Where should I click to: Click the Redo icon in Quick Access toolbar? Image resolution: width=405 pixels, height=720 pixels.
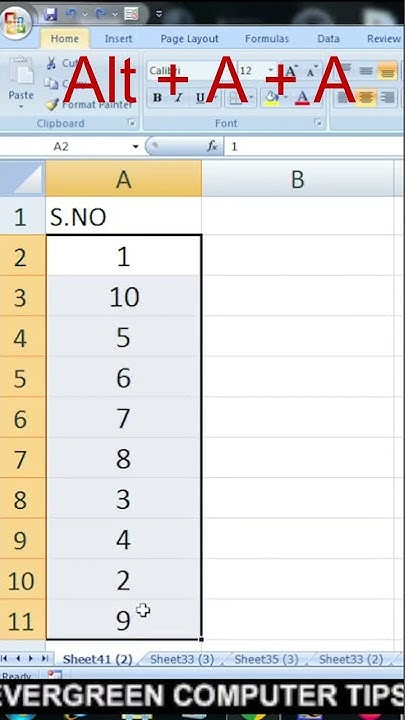pos(101,14)
